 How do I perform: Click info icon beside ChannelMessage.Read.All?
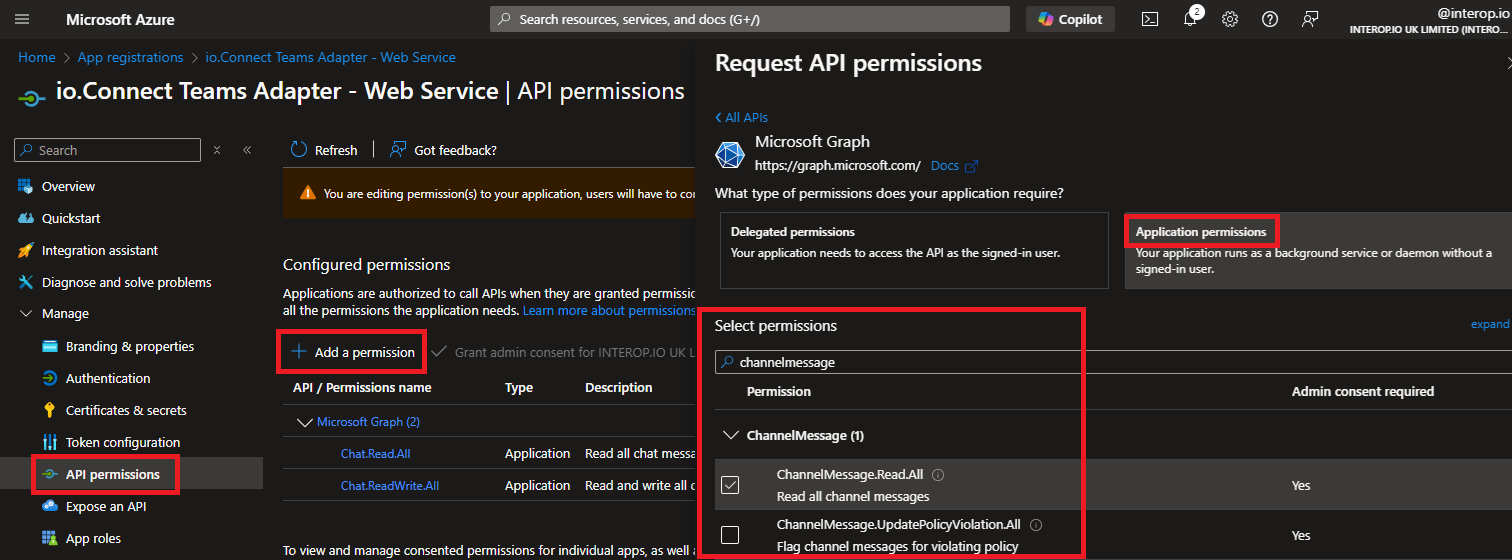click(x=938, y=476)
